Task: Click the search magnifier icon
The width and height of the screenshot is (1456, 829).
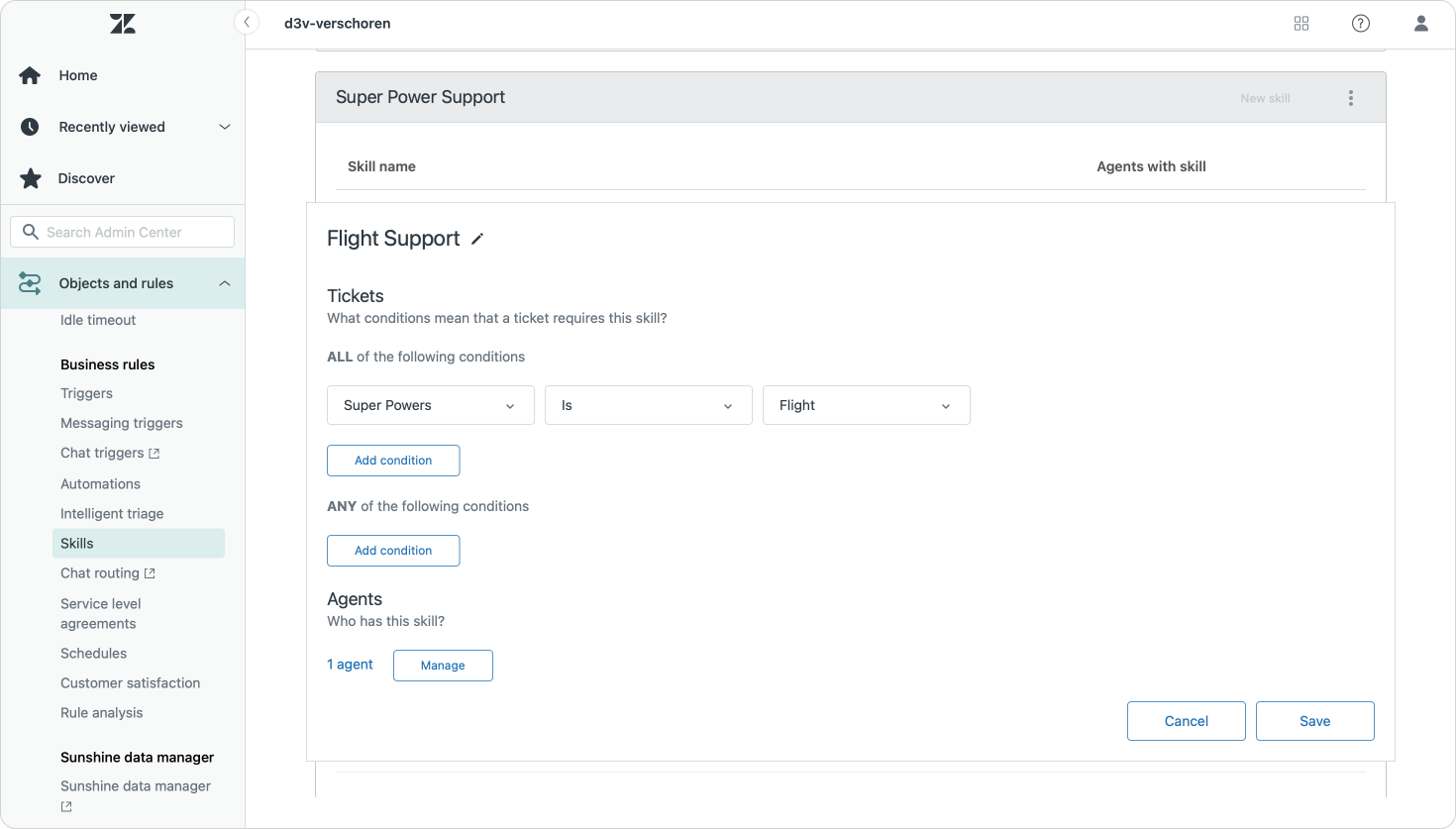Action: pyautogui.click(x=31, y=232)
